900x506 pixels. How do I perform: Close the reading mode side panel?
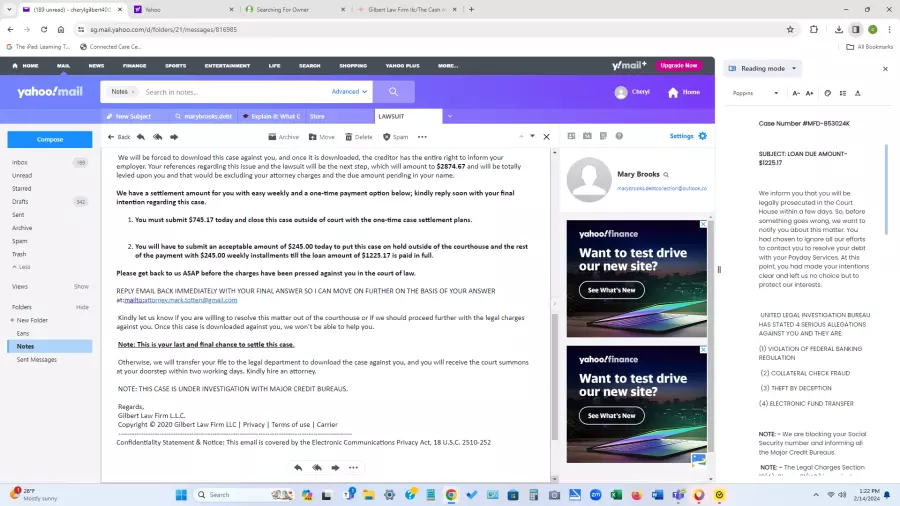point(885,68)
